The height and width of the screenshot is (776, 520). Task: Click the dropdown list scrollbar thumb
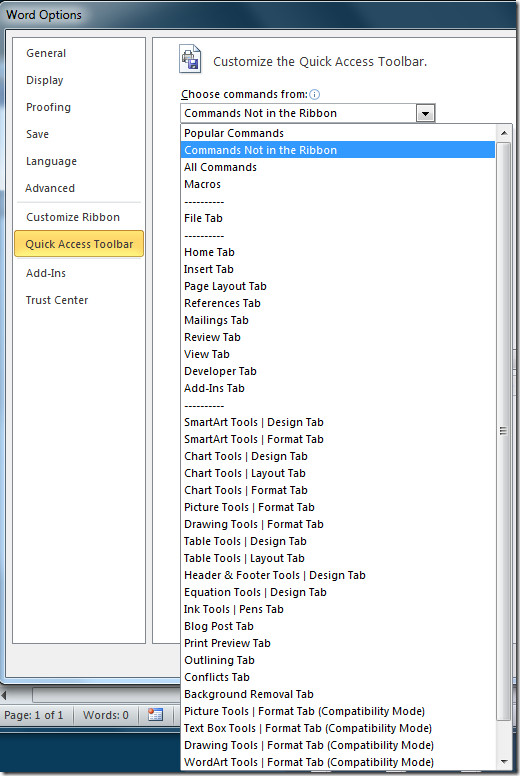504,431
